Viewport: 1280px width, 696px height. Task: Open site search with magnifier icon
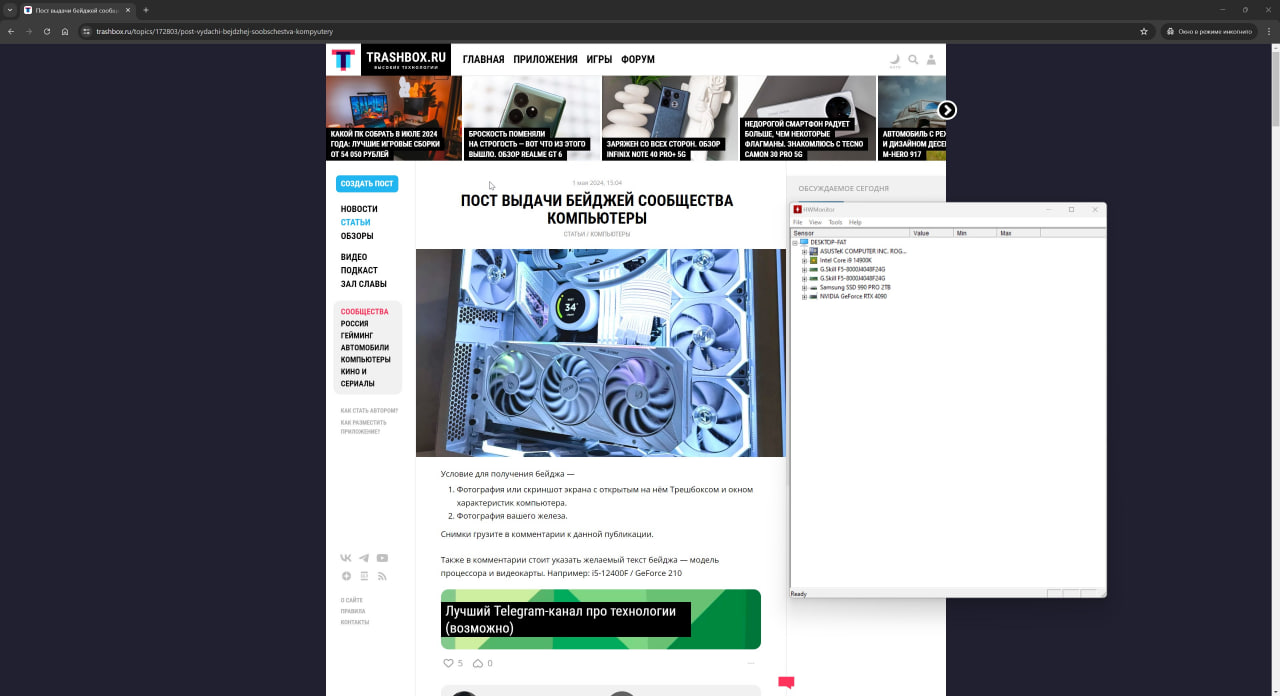pos(913,60)
